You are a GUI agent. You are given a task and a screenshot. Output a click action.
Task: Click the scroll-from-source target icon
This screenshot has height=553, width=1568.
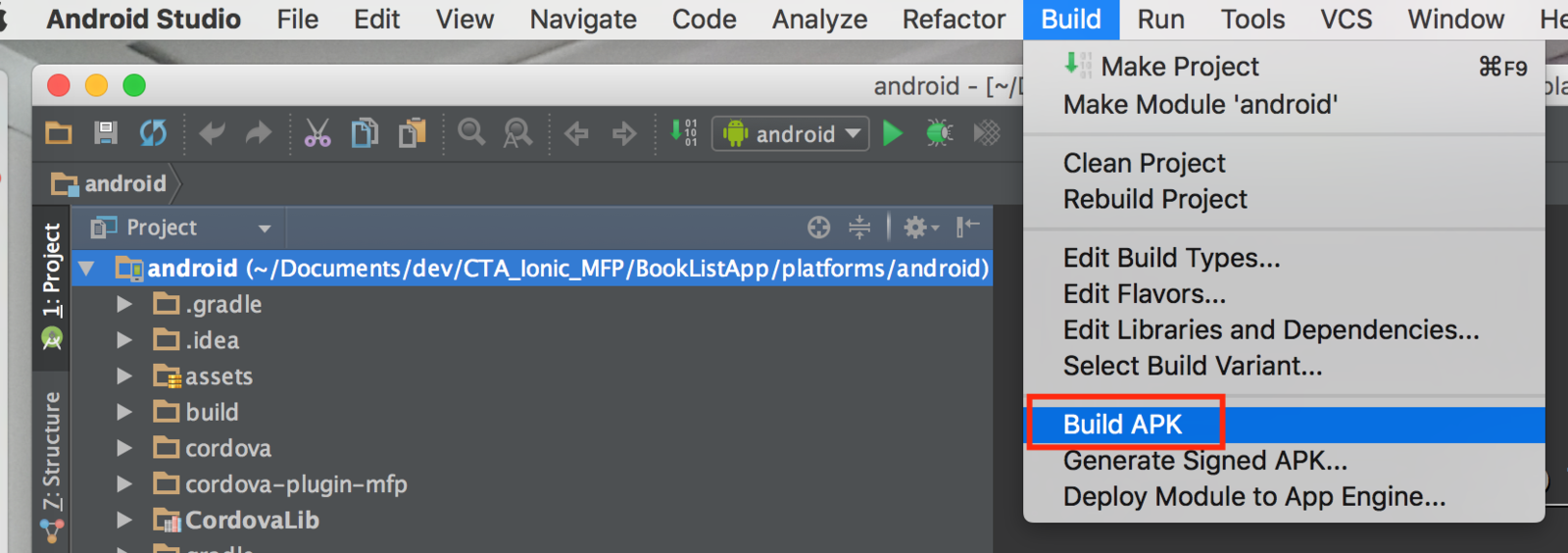[x=819, y=227]
